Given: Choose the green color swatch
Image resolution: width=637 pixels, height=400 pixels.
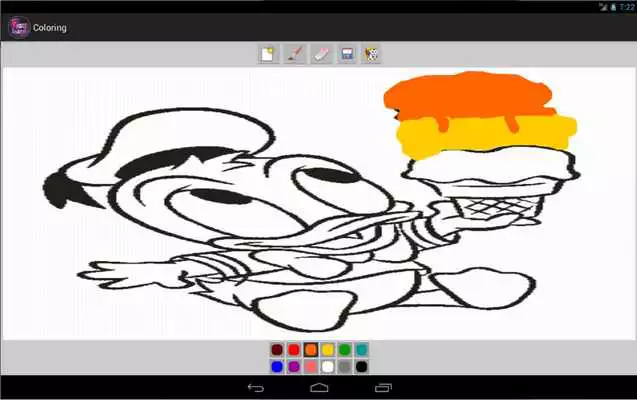Looking at the screenshot, I should [x=344, y=350].
